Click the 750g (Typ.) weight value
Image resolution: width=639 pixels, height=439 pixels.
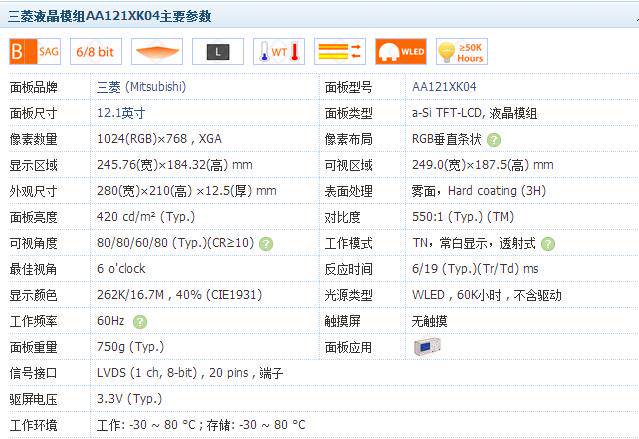point(130,347)
